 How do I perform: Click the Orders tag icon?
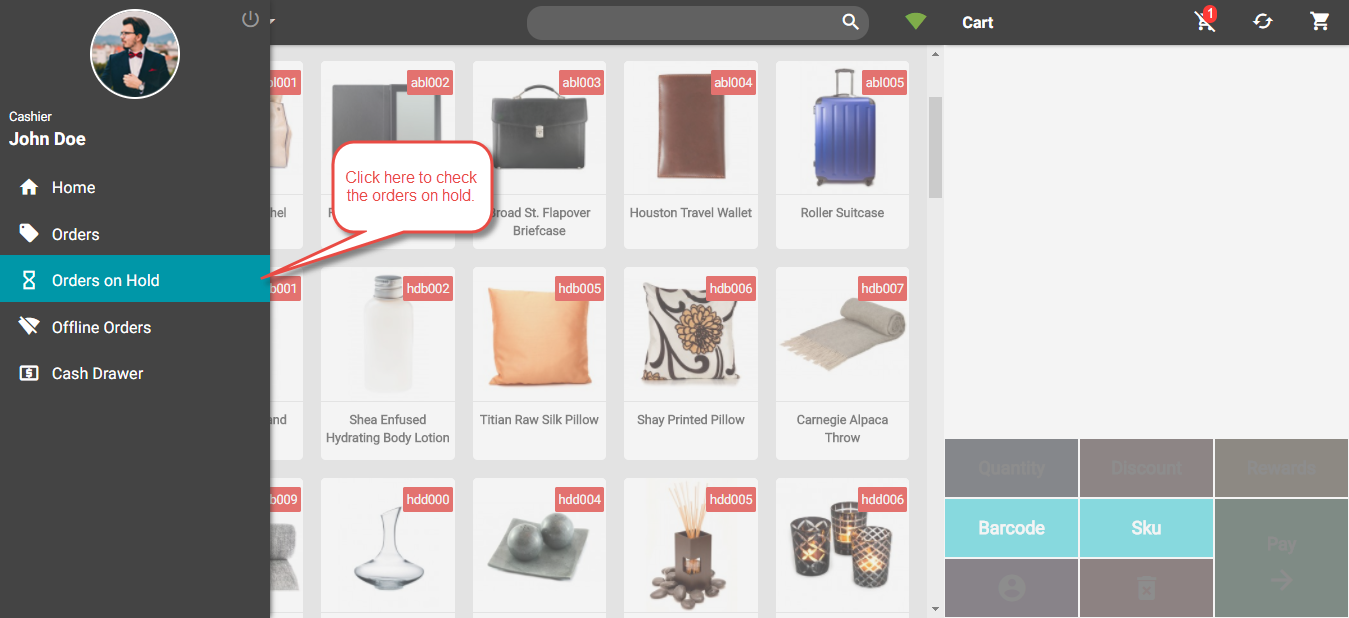pos(29,234)
